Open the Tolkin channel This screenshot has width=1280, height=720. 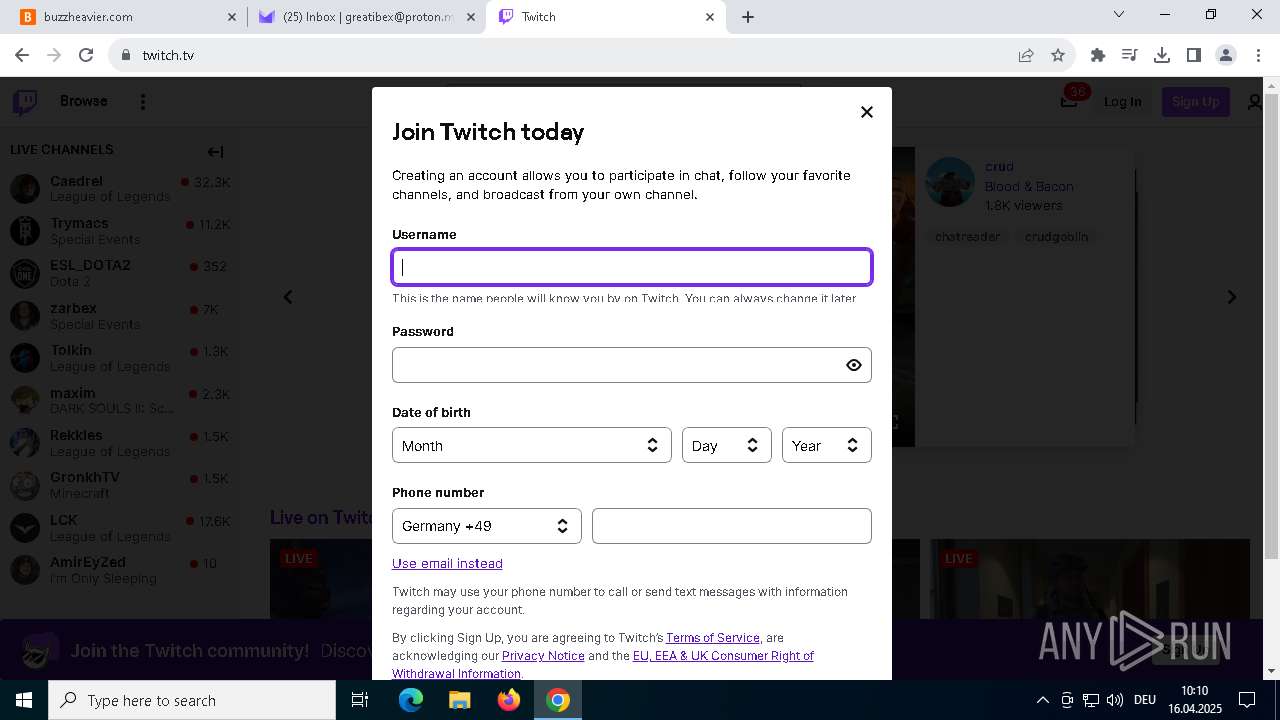coord(120,358)
